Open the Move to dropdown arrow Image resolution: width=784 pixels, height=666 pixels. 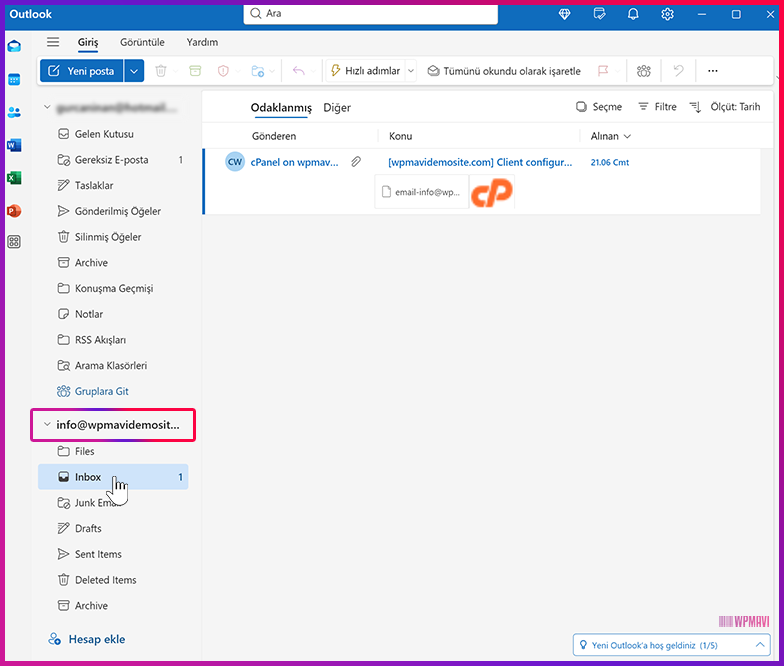tap(272, 72)
